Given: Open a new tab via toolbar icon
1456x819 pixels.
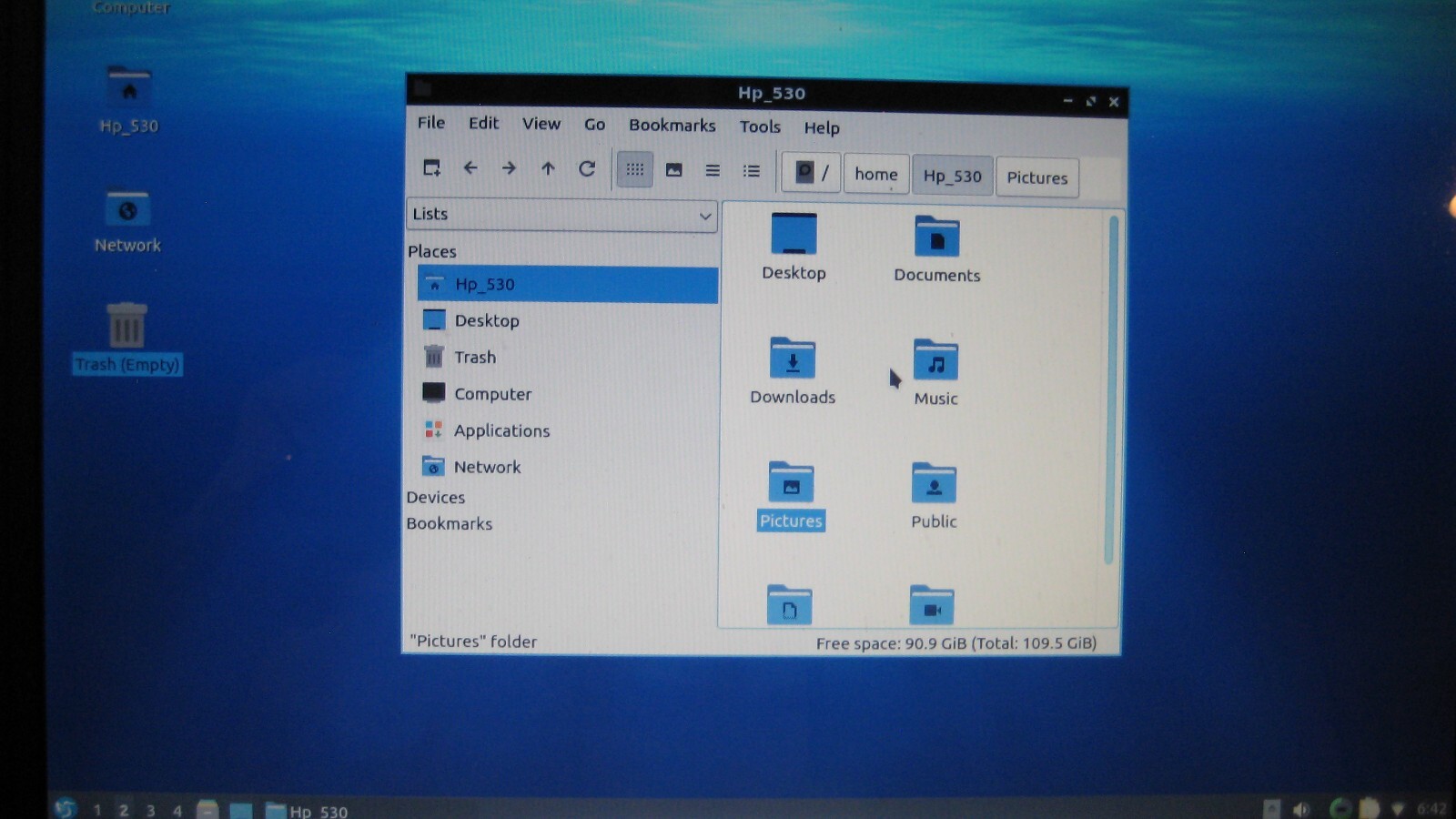Looking at the screenshot, I should point(432,167).
